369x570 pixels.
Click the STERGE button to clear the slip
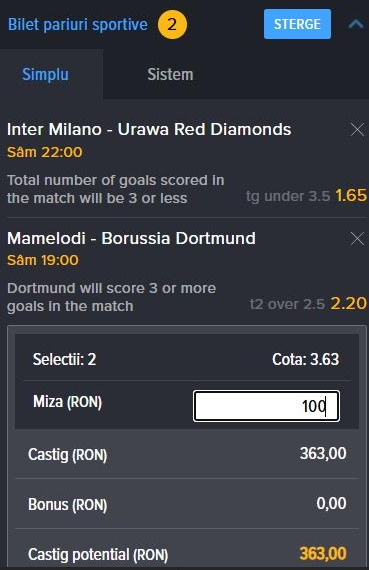(x=297, y=24)
